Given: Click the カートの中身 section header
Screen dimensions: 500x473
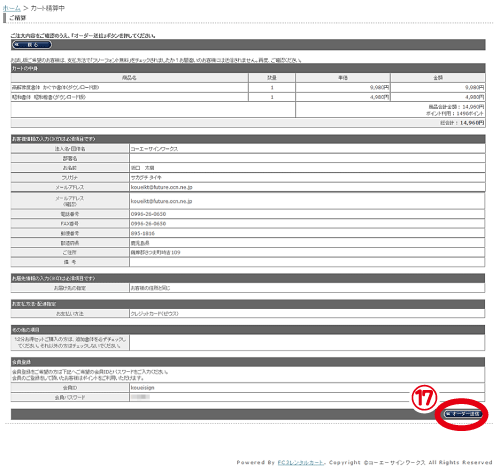Looking at the screenshot, I should click(248, 68).
